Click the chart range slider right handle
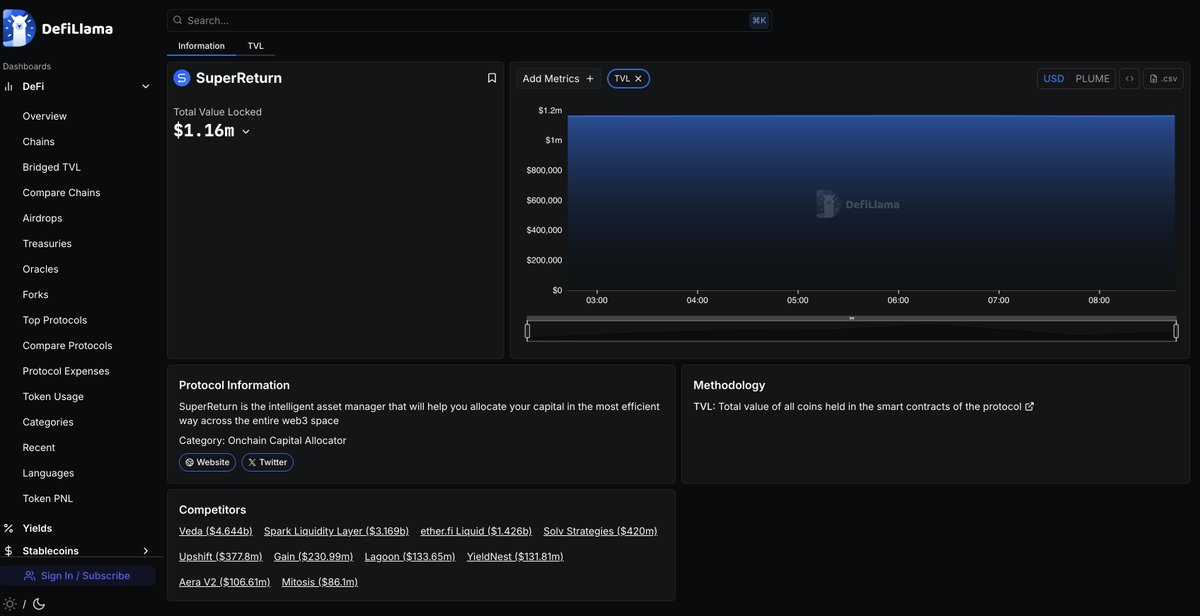This screenshot has width=1200, height=616. 1176,330
